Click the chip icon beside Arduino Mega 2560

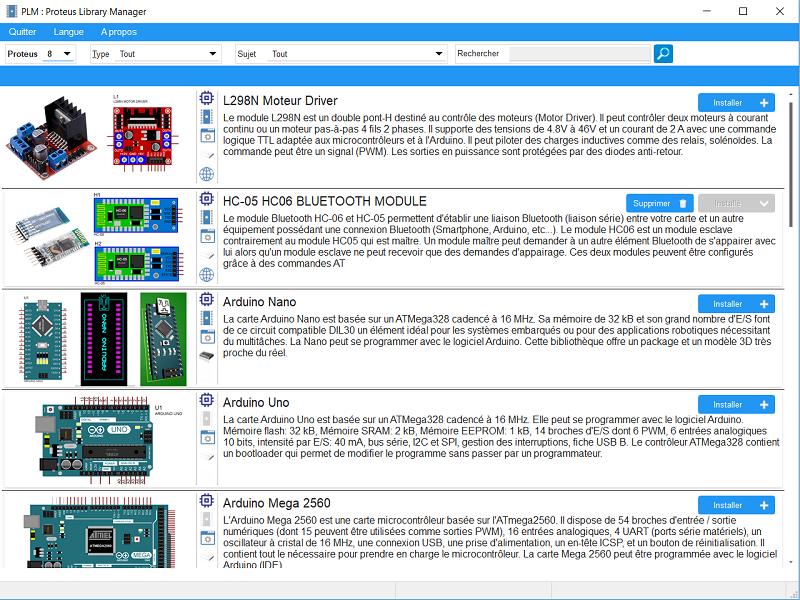click(207, 501)
